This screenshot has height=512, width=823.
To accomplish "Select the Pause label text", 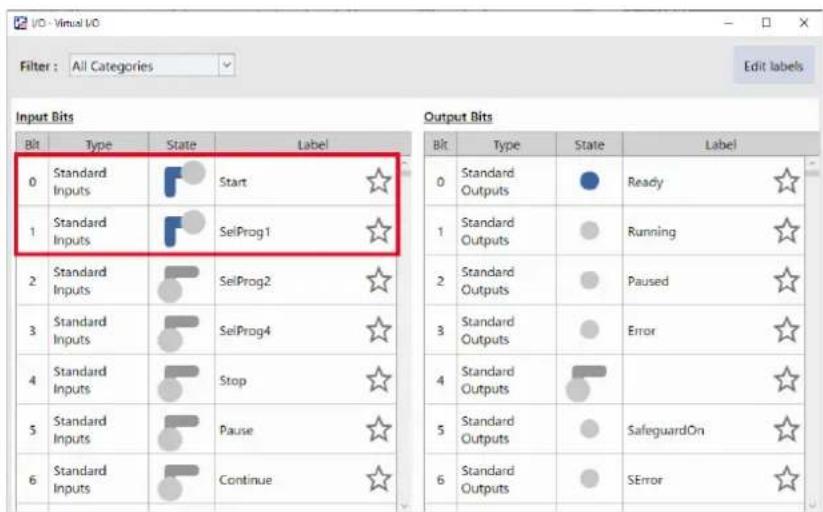I will pos(236,430).
